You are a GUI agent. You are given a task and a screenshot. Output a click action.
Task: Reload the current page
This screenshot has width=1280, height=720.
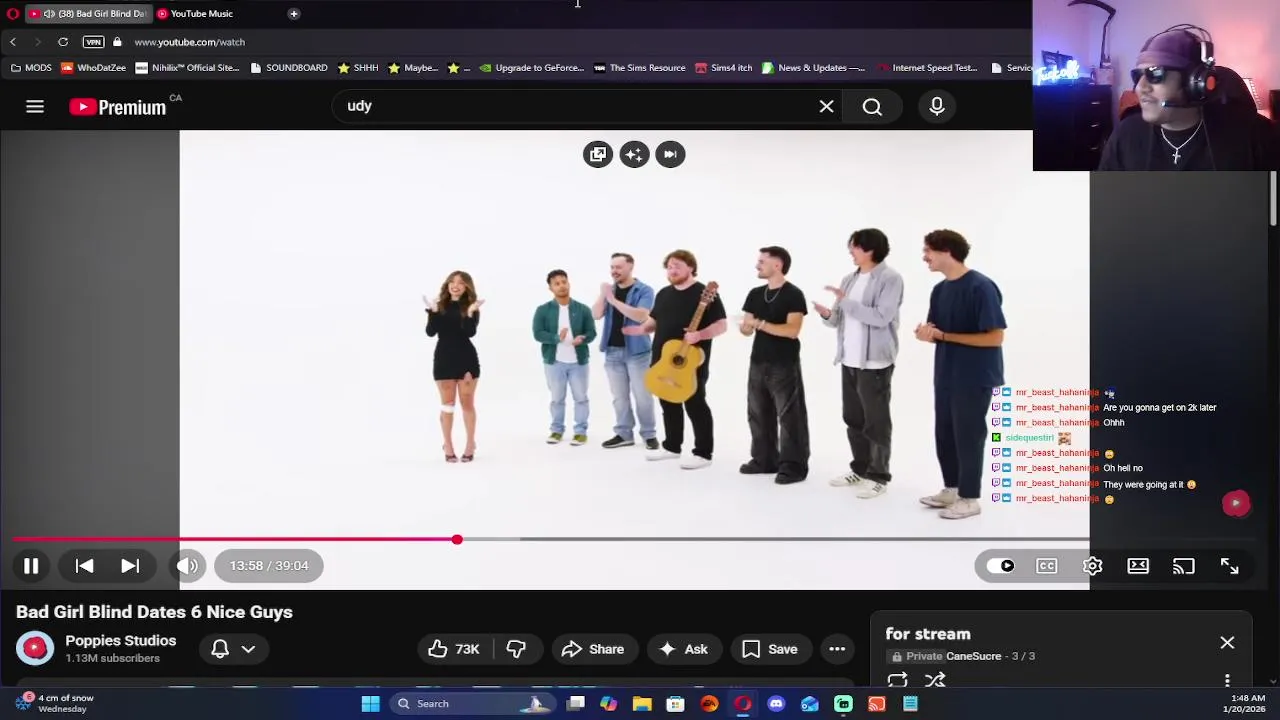tap(63, 42)
